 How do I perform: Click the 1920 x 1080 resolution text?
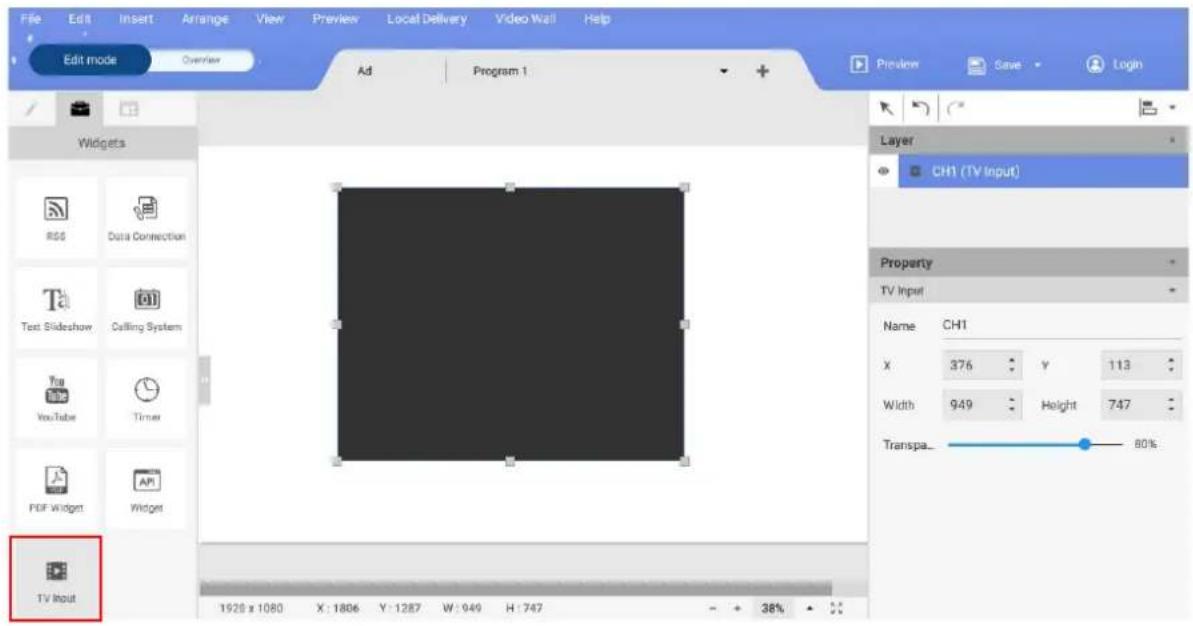[x=251, y=609]
